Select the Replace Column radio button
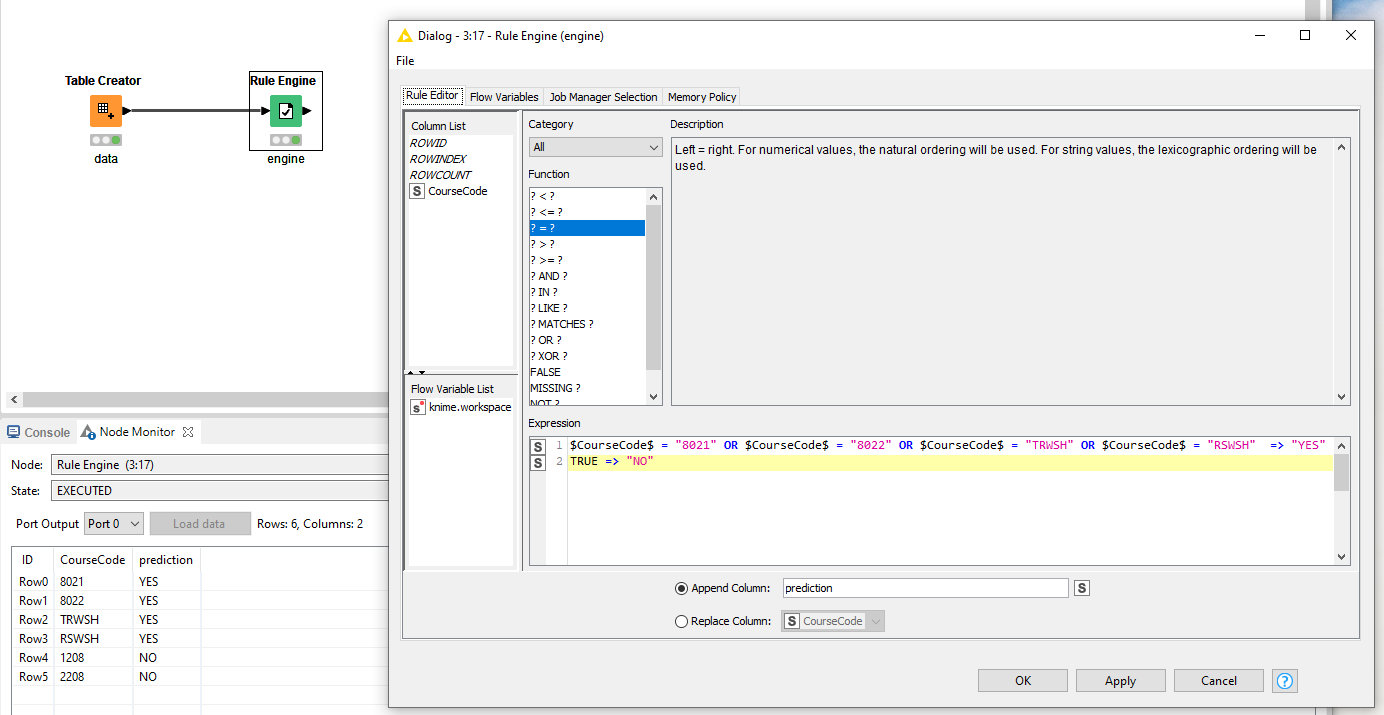The width and height of the screenshot is (1384, 715). tap(682, 621)
